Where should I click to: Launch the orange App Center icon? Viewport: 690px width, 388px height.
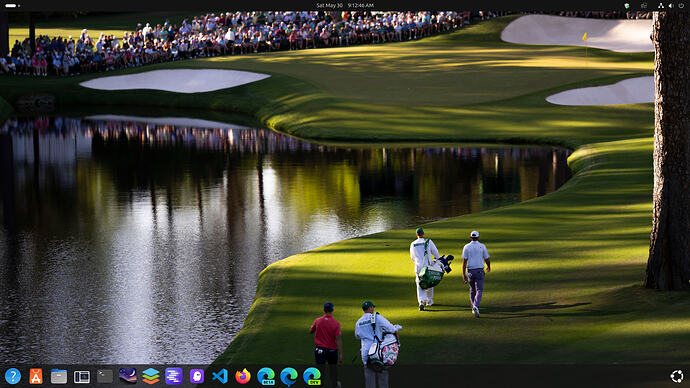pos(36,376)
